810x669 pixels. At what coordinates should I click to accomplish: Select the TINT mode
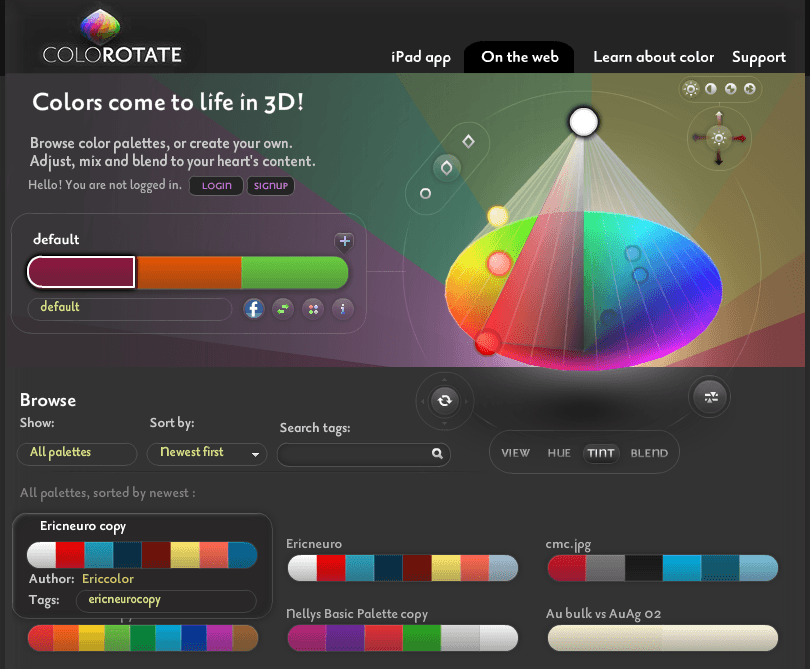pyautogui.click(x=601, y=453)
